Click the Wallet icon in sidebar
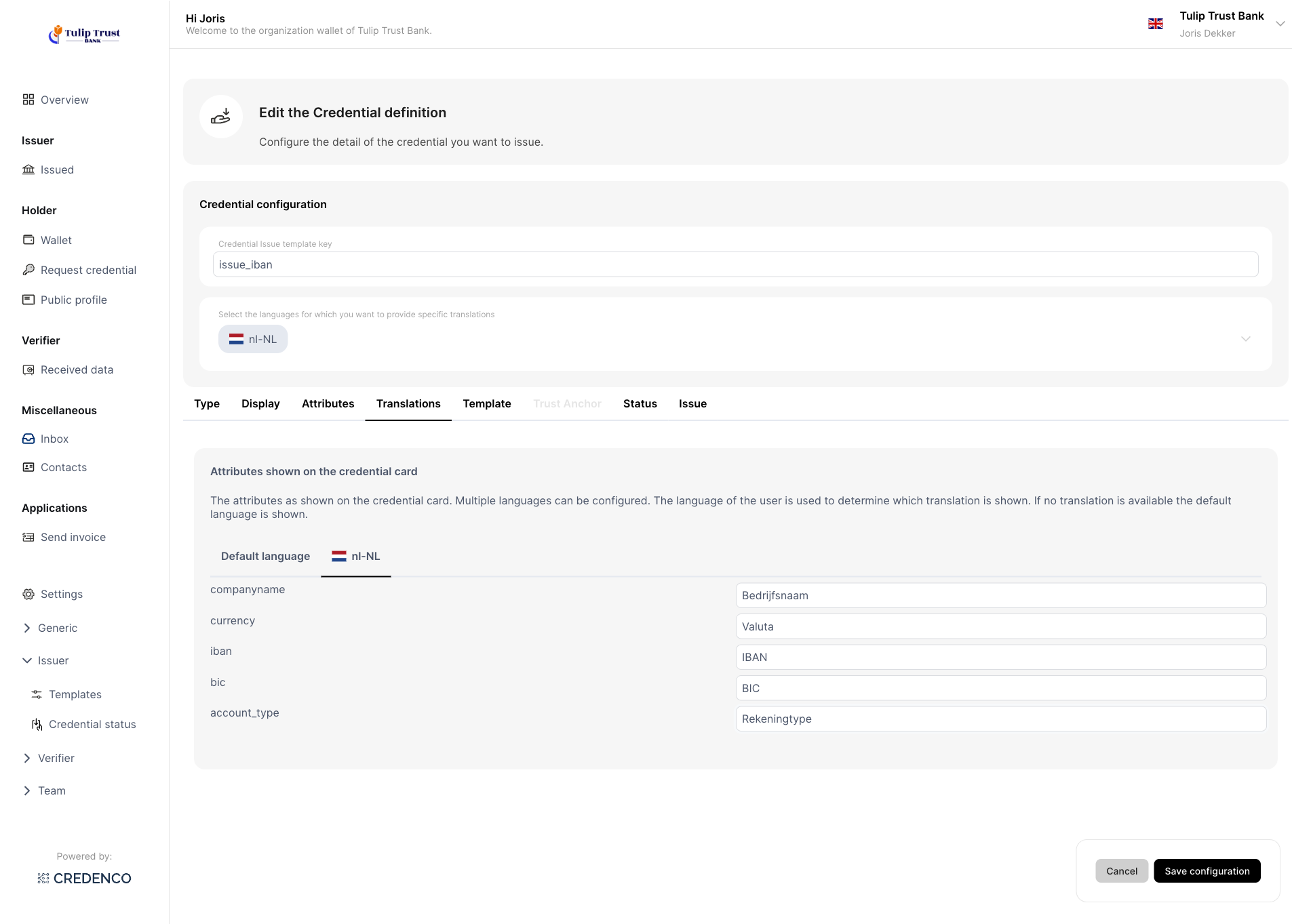The width and height of the screenshot is (1292, 924). (x=28, y=240)
